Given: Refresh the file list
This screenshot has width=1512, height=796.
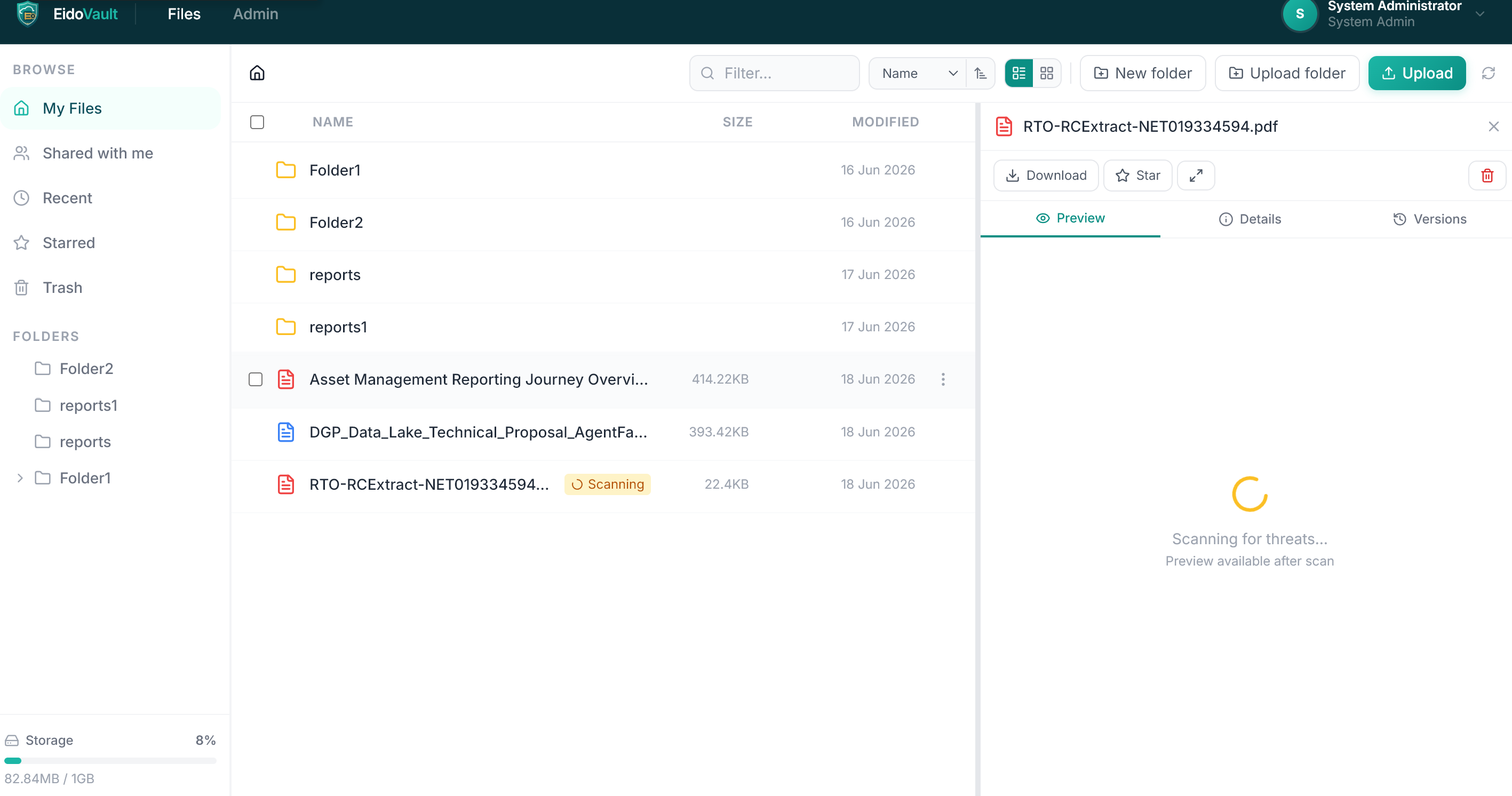Looking at the screenshot, I should (1489, 73).
